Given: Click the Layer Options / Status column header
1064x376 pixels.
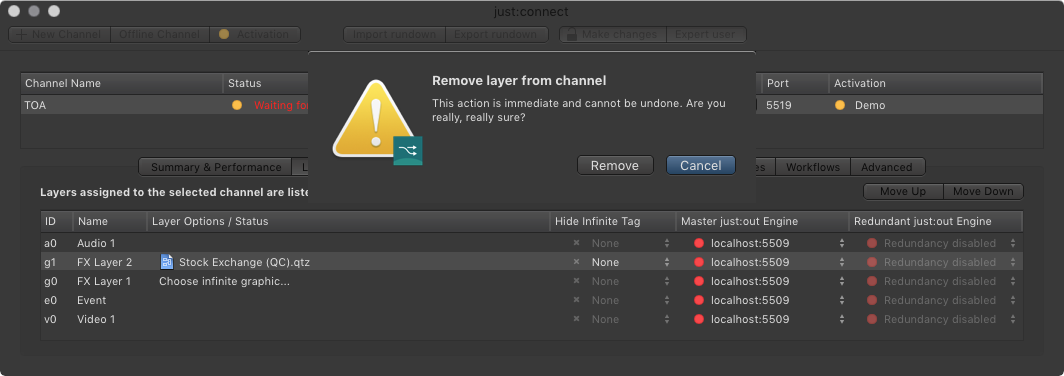Looking at the screenshot, I should pos(348,221).
